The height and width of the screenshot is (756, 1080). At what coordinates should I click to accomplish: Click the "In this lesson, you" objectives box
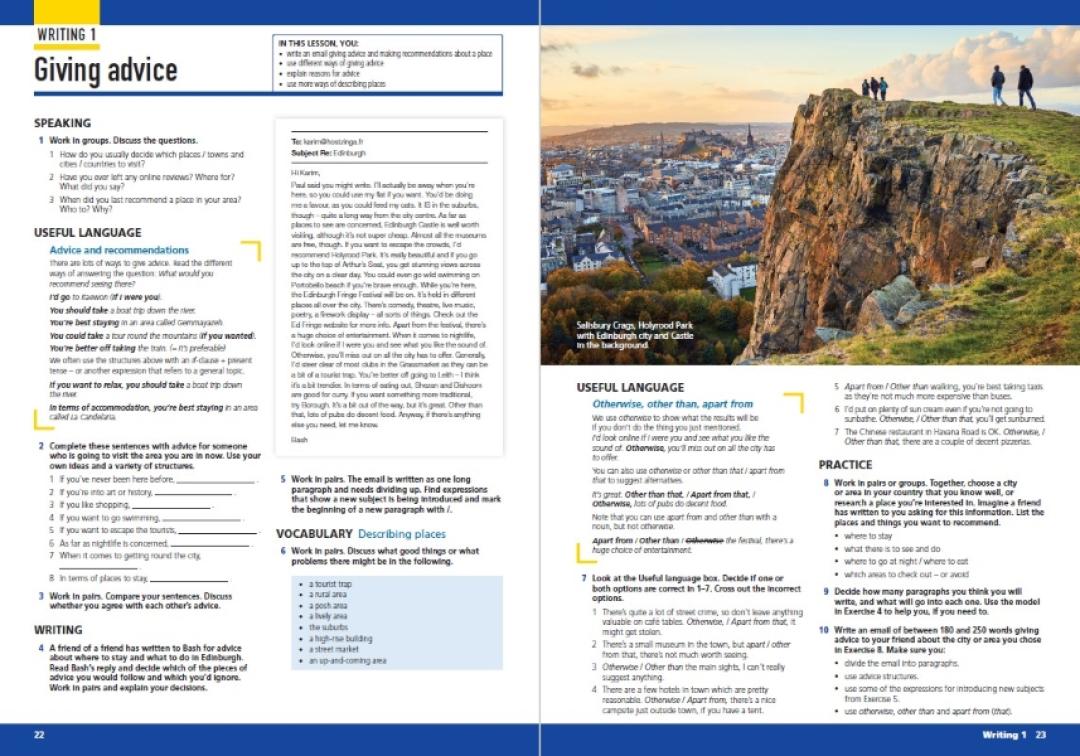(388, 64)
